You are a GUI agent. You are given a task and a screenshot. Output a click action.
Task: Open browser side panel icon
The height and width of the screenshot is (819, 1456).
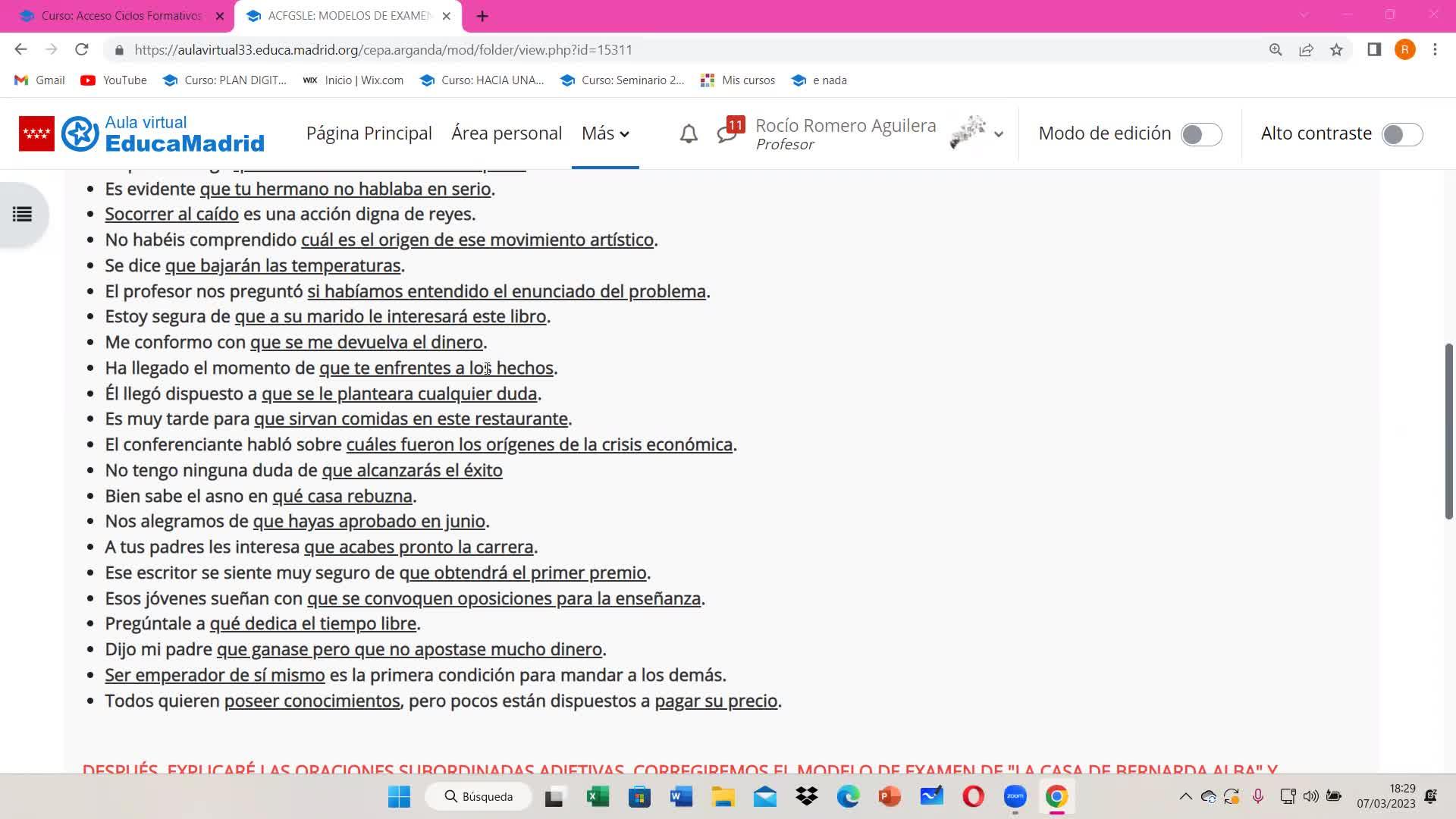tap(1373, 50)
